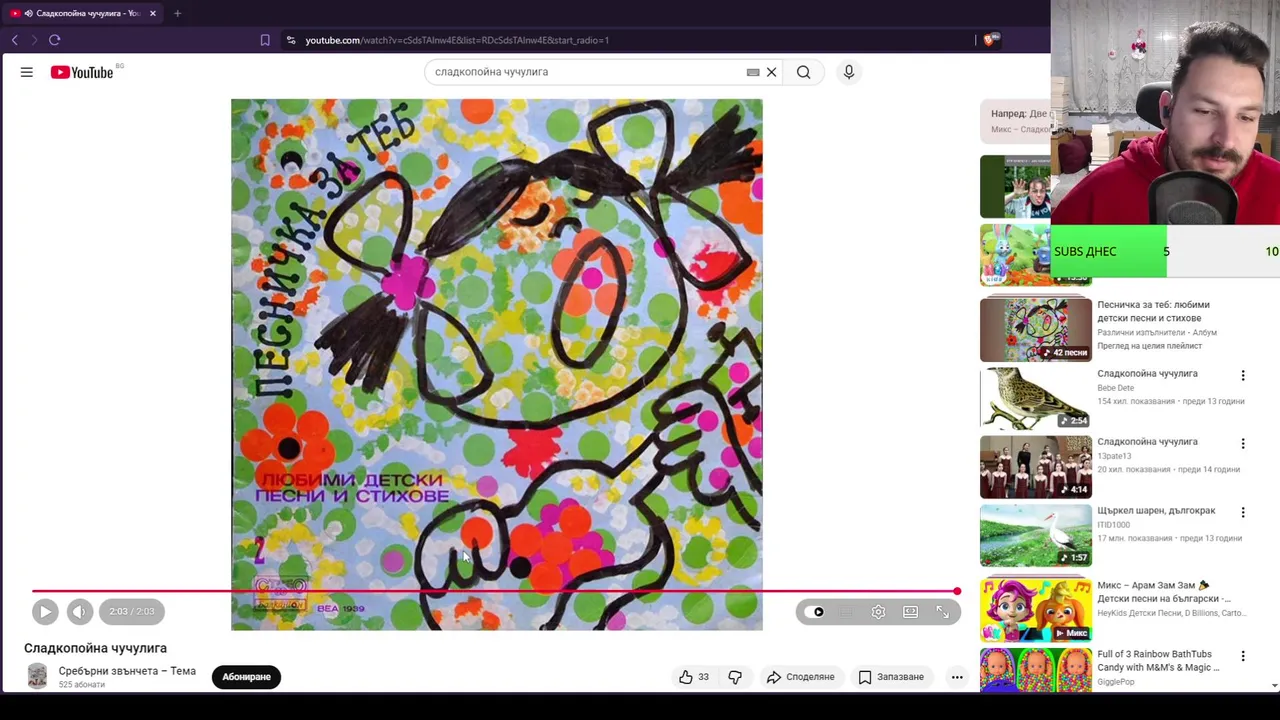Close the Сладкопойна чучулига browser tab

[153, 13]
